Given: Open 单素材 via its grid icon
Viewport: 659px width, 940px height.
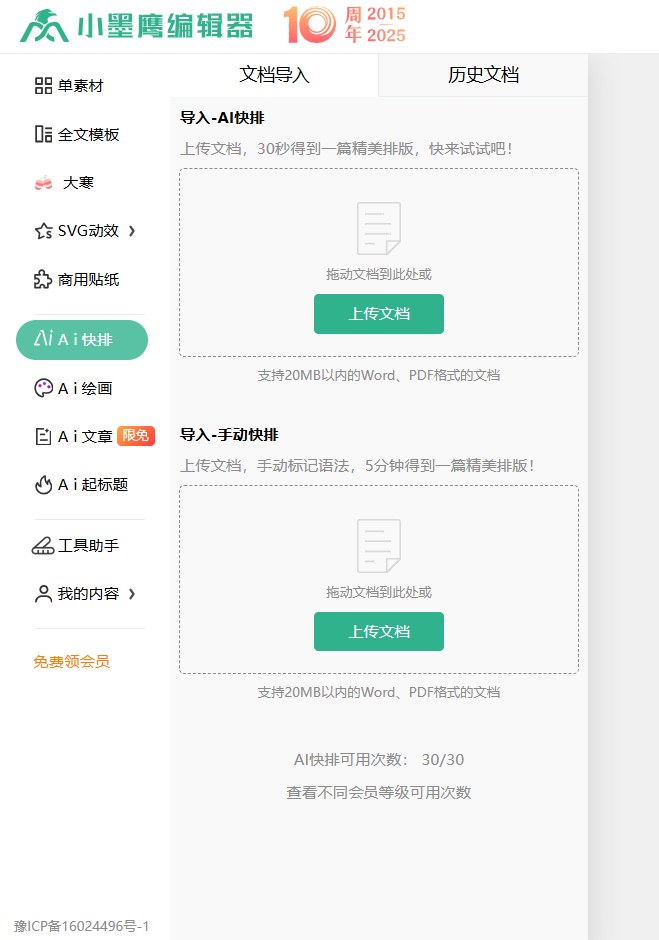Looking at the screenshot, I should tap(43, 86).
